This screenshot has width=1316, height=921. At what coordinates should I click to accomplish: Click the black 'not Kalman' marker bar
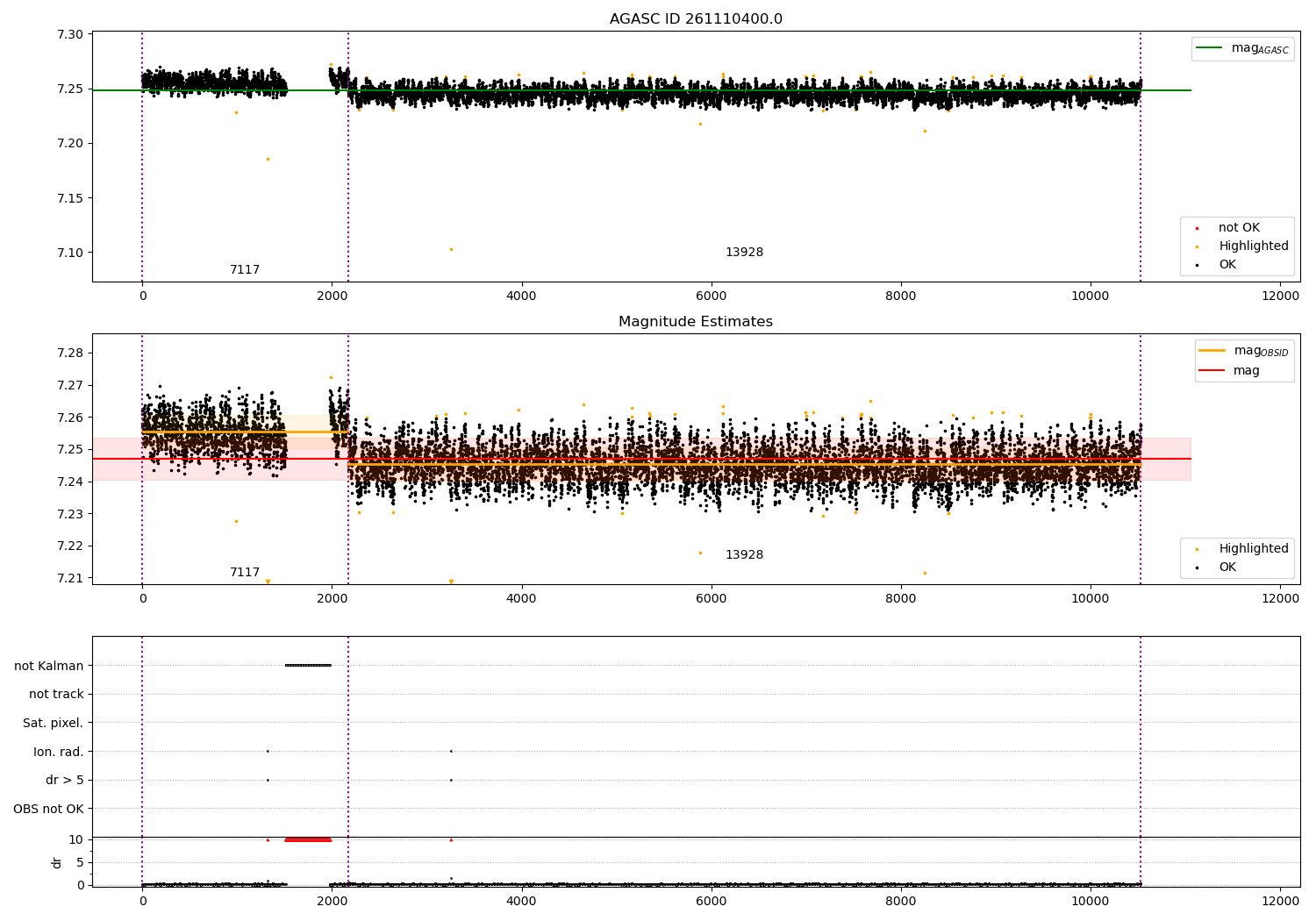308,665
